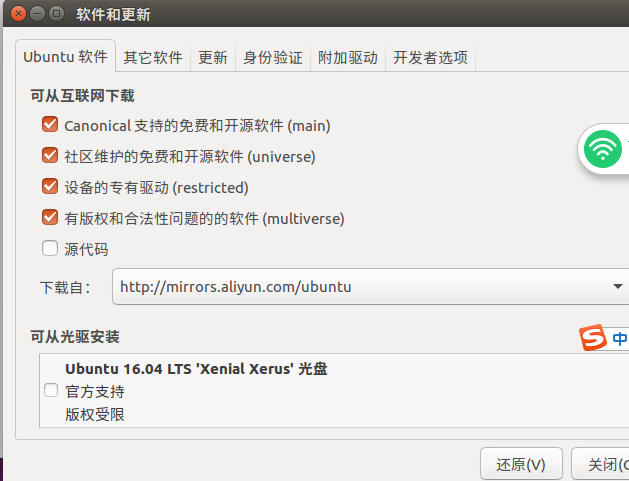Image resolution: width=629 pixels, height=481 pixels.
Task: Maximize the Software & Updates window
Action: tap(56, 14)
